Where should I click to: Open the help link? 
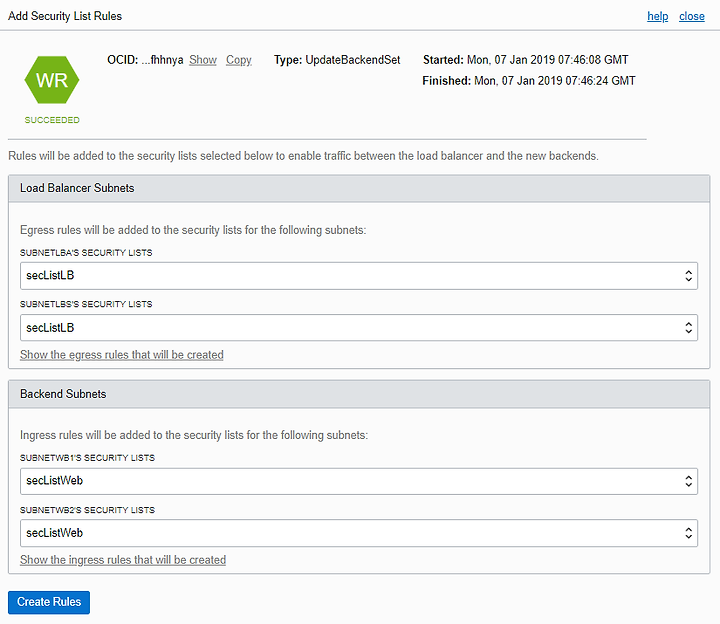click(x=658, y=16)
